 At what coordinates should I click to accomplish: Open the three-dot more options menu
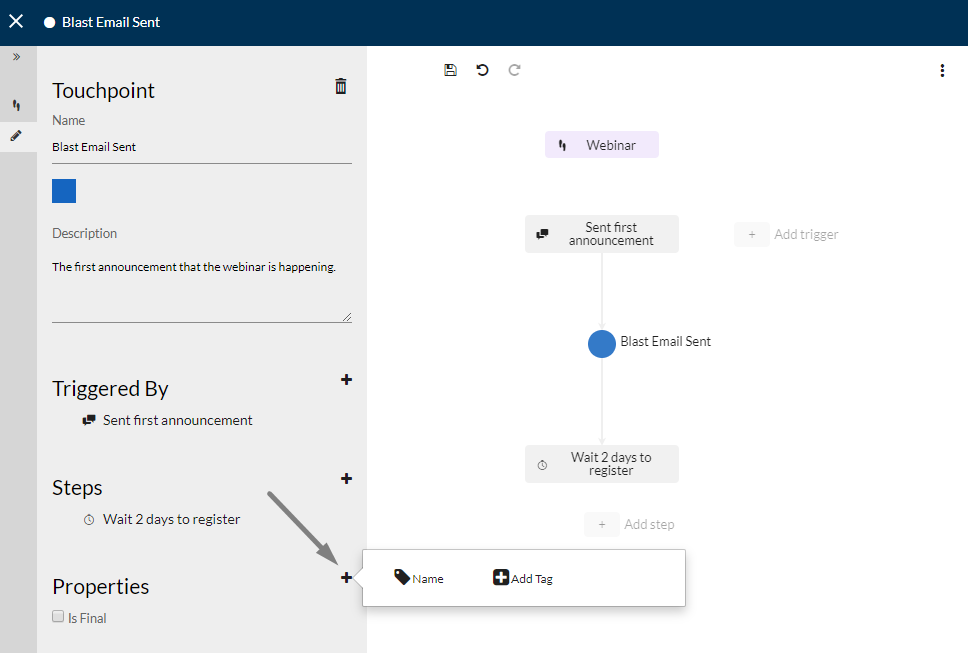[x=942, y=70]
